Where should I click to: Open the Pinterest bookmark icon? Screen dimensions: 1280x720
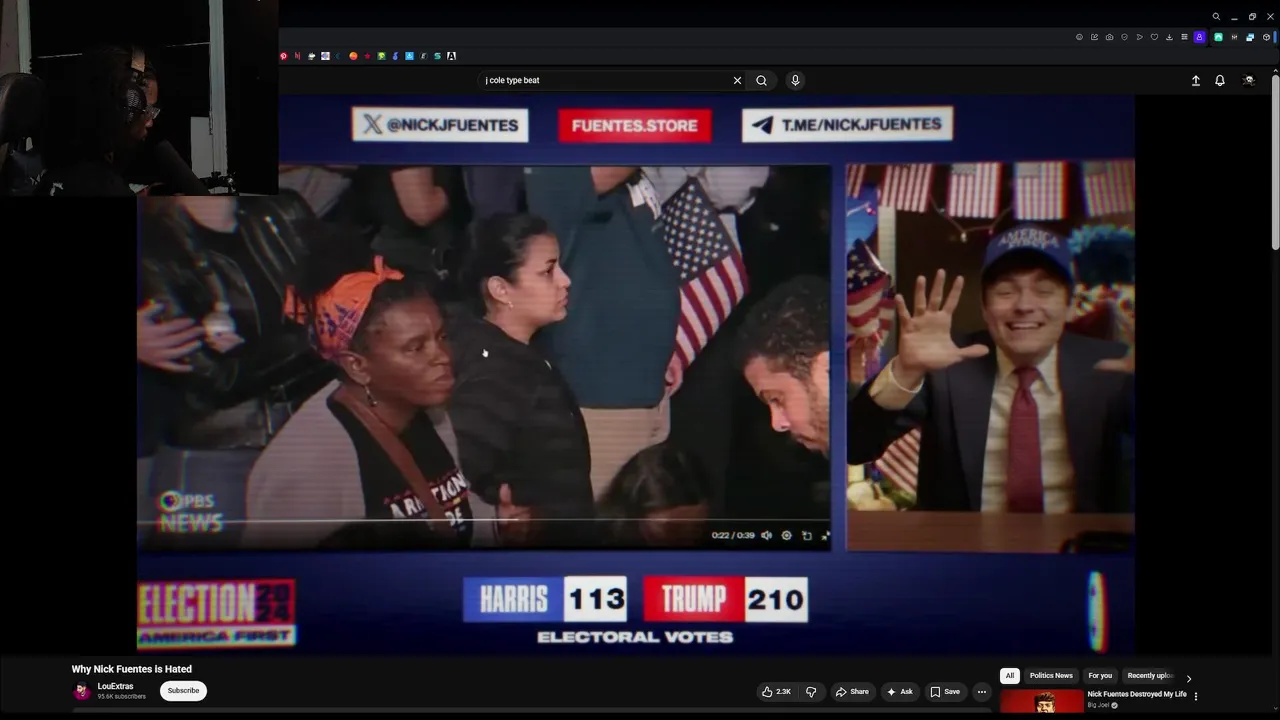coord(284,56)
